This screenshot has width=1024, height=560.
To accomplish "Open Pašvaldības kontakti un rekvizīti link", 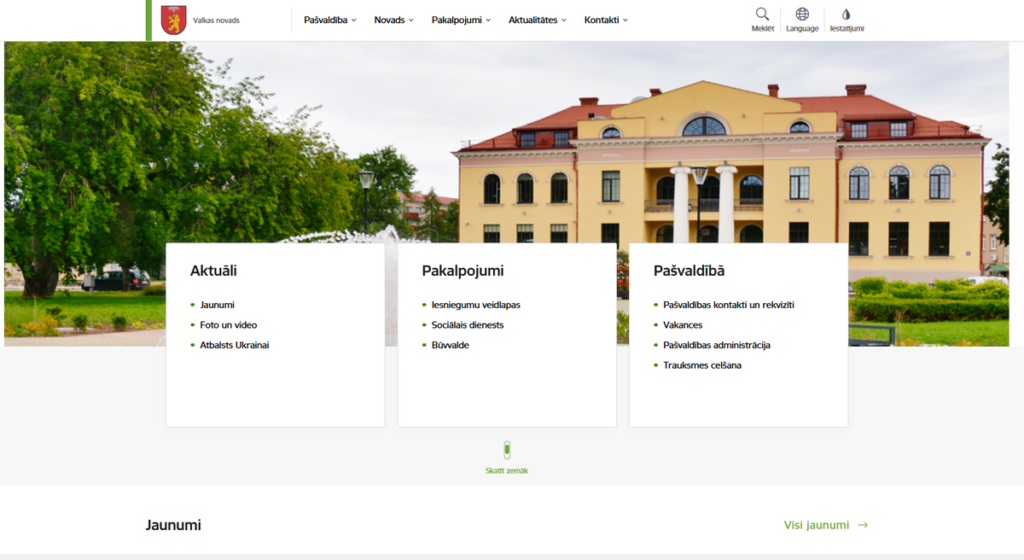I will click(728, 305).
